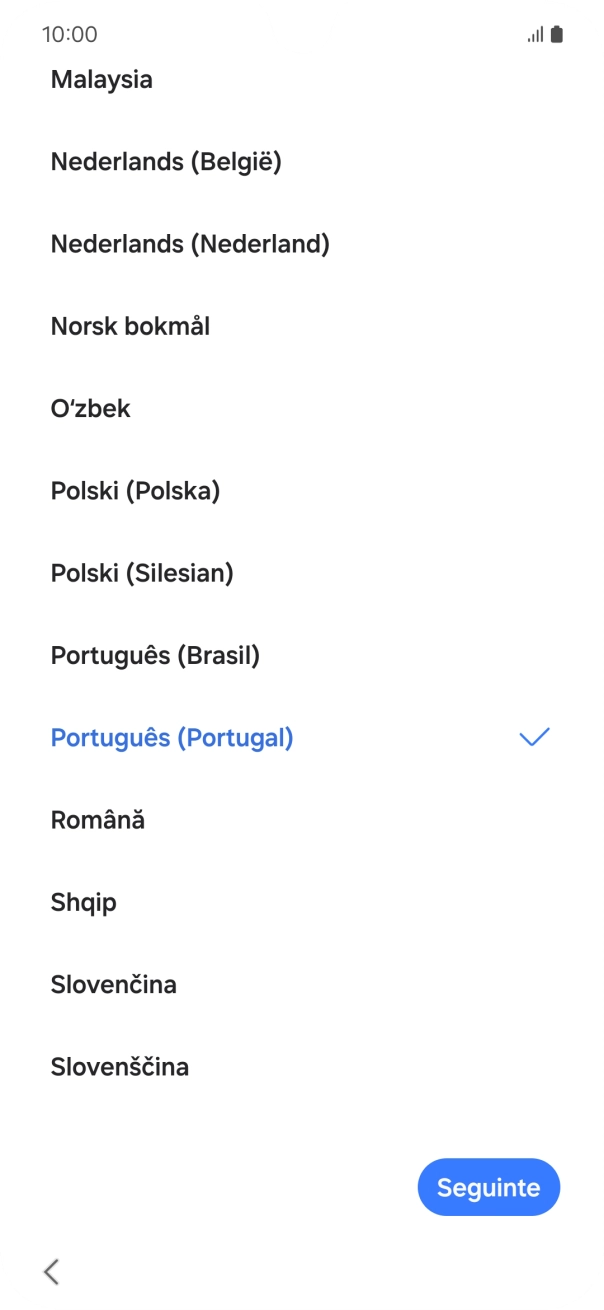The height and width of the screenshot is (1310, 604).
Task: Tap the back arrow icon
Action: click(52, 1271)
